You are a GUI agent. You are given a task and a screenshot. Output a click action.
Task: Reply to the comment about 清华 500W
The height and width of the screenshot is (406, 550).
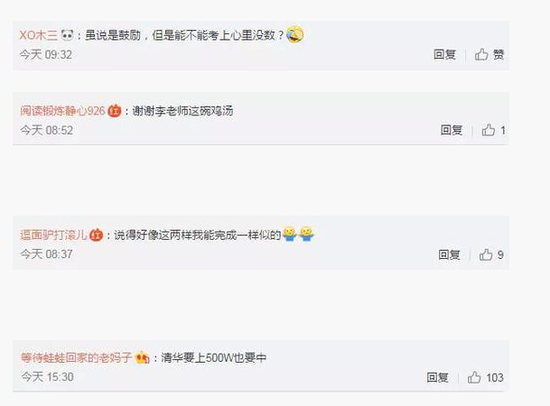(x=437, y=378)
